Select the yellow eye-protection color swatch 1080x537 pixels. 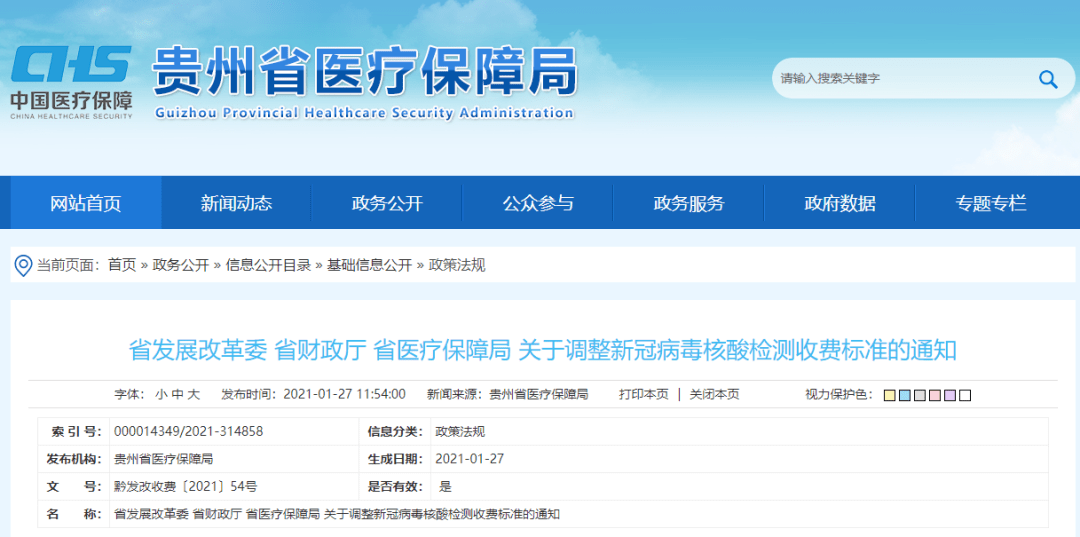click(x=889, y=395)
